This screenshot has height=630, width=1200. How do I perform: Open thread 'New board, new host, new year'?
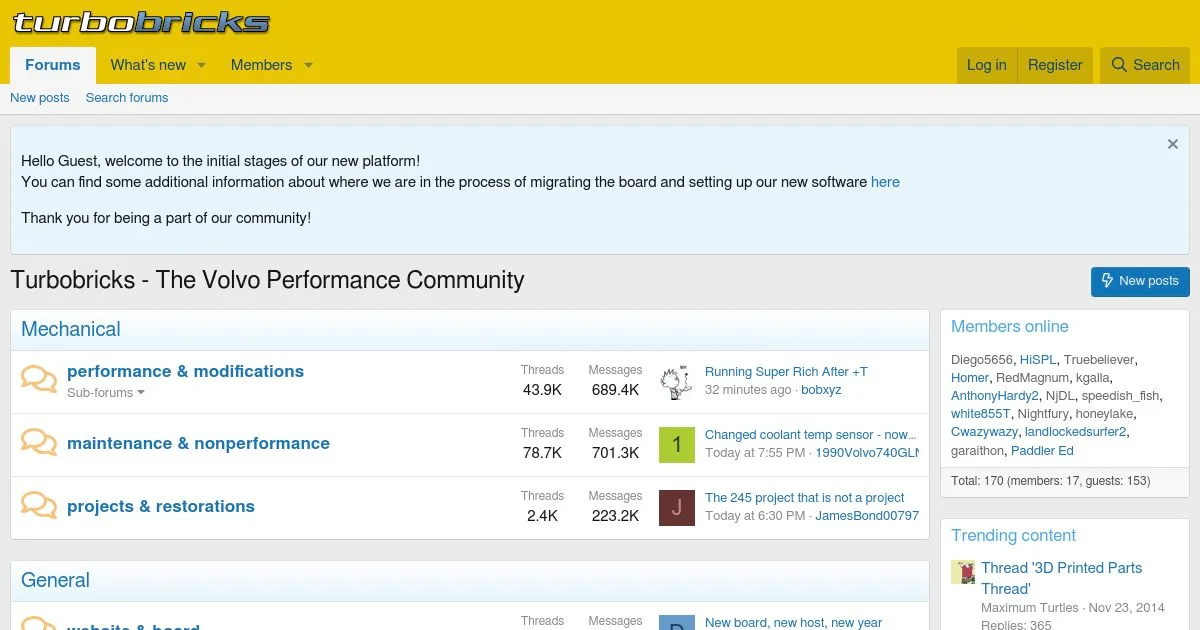pyautogui.click(x=794, y=622)
